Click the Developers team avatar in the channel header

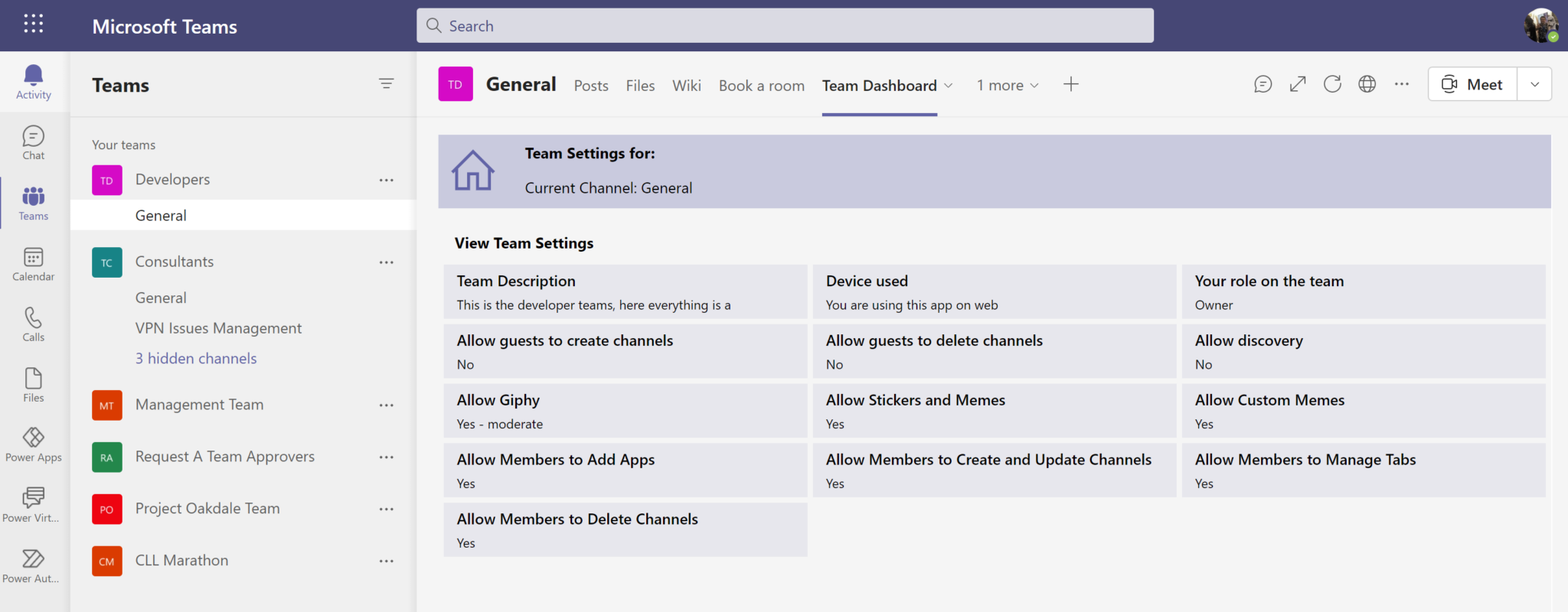(456, 84)
